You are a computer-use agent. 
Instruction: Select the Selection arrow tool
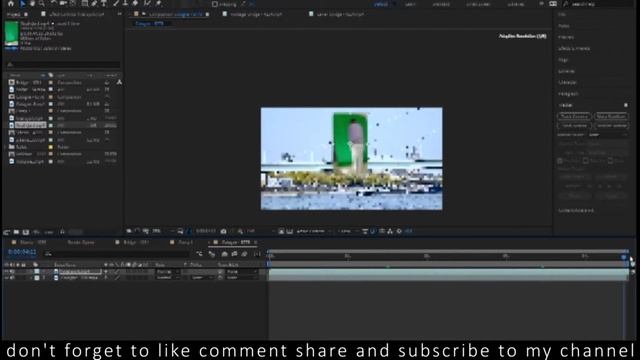23,4
